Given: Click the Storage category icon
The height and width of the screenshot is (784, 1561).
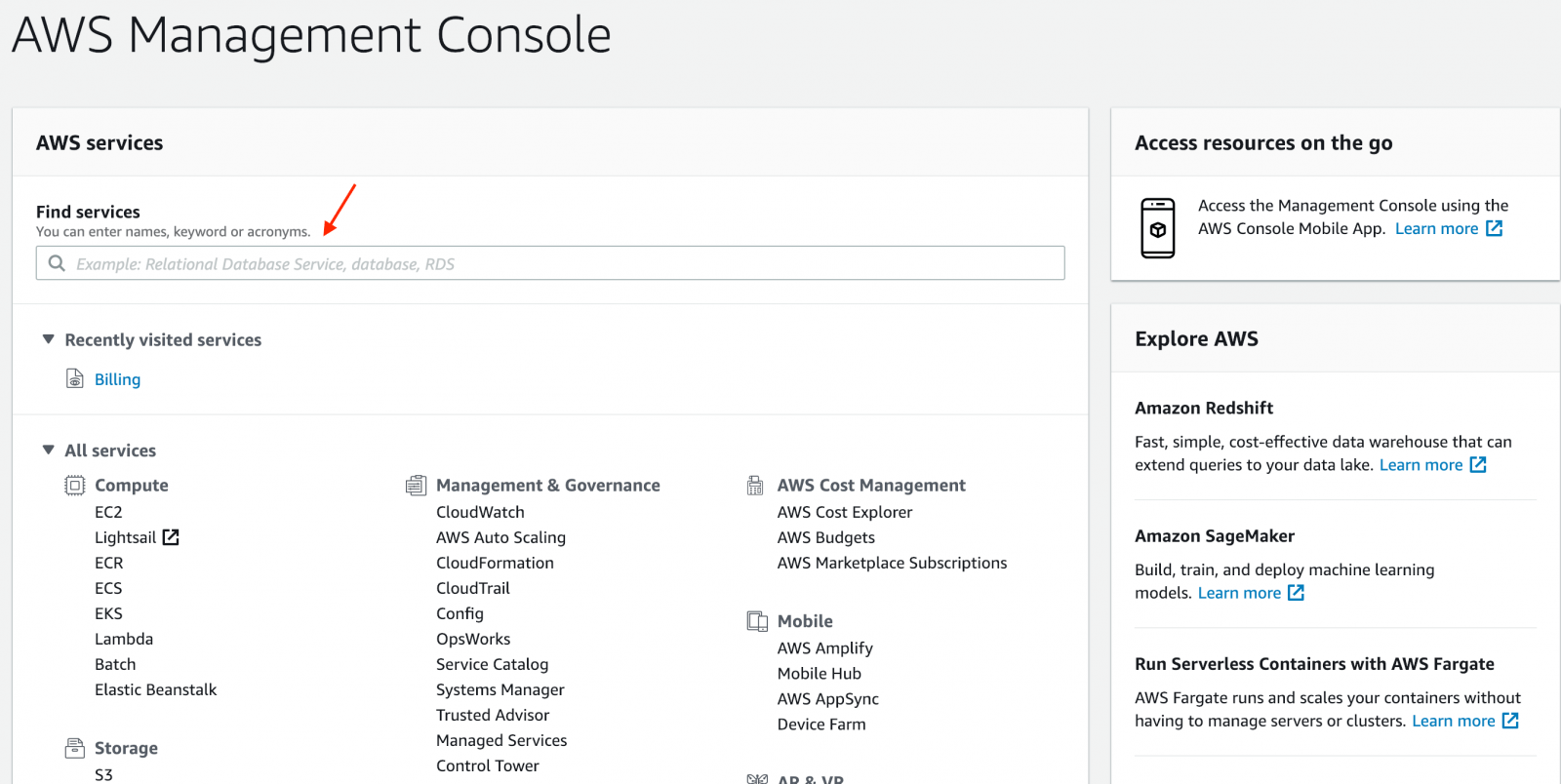Looking at the screenshot, I should [74, 748].
